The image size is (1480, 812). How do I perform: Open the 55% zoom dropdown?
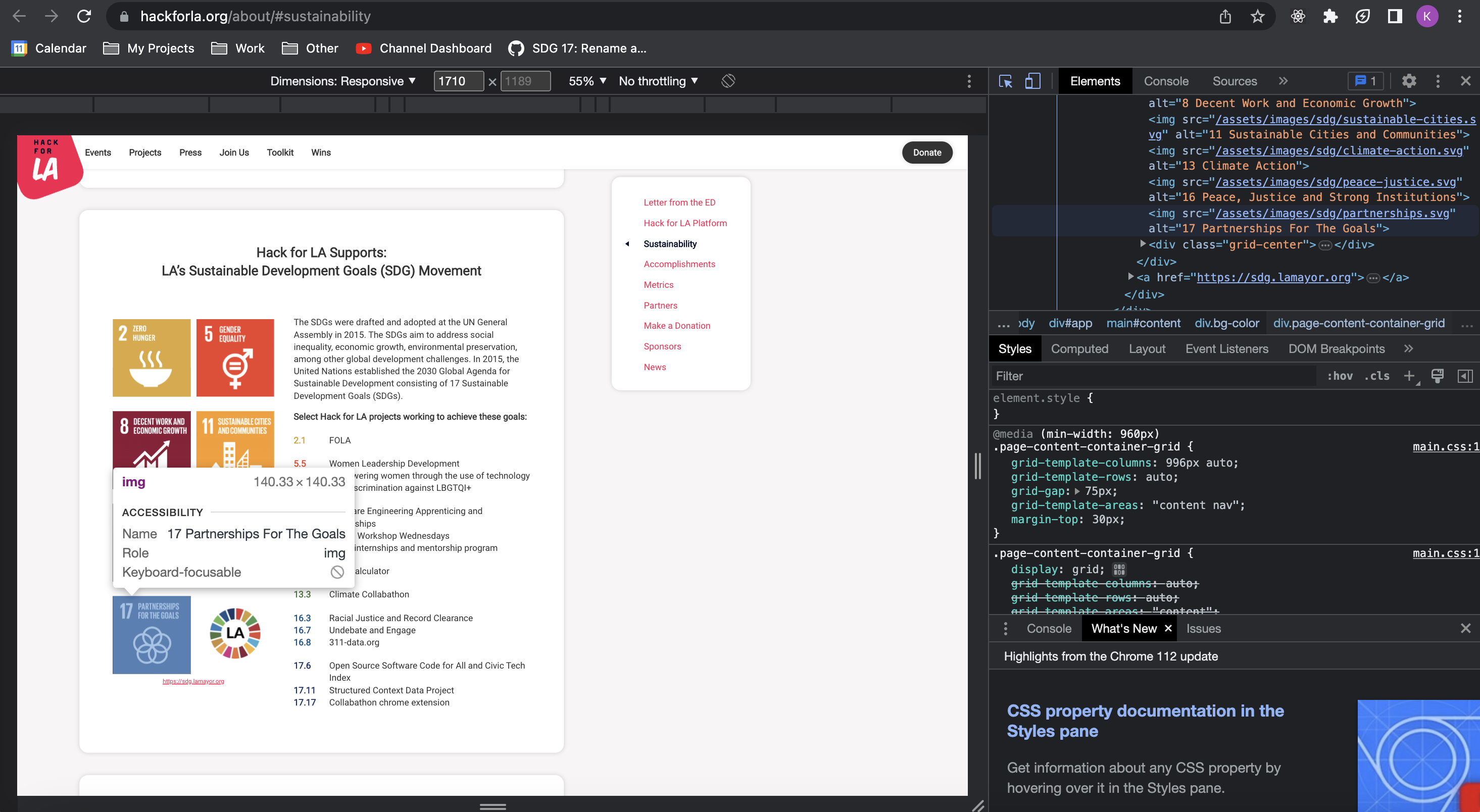587,81
